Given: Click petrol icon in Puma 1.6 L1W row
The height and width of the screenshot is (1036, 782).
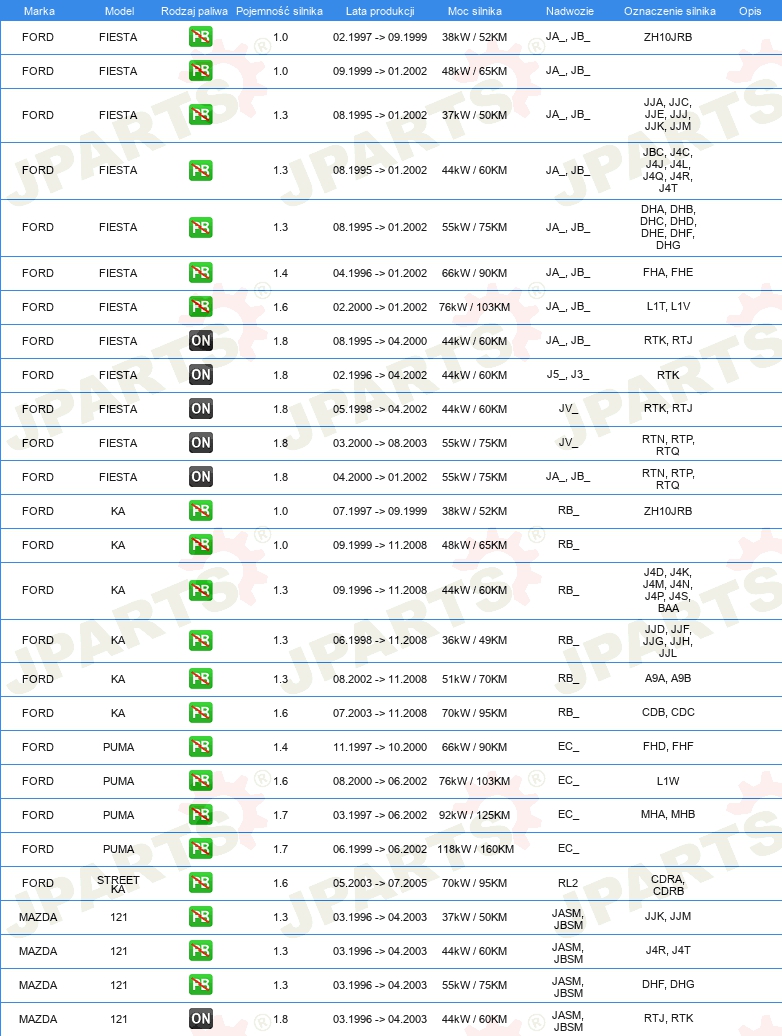Looking at the screenshot, I should tap(201, 781).
